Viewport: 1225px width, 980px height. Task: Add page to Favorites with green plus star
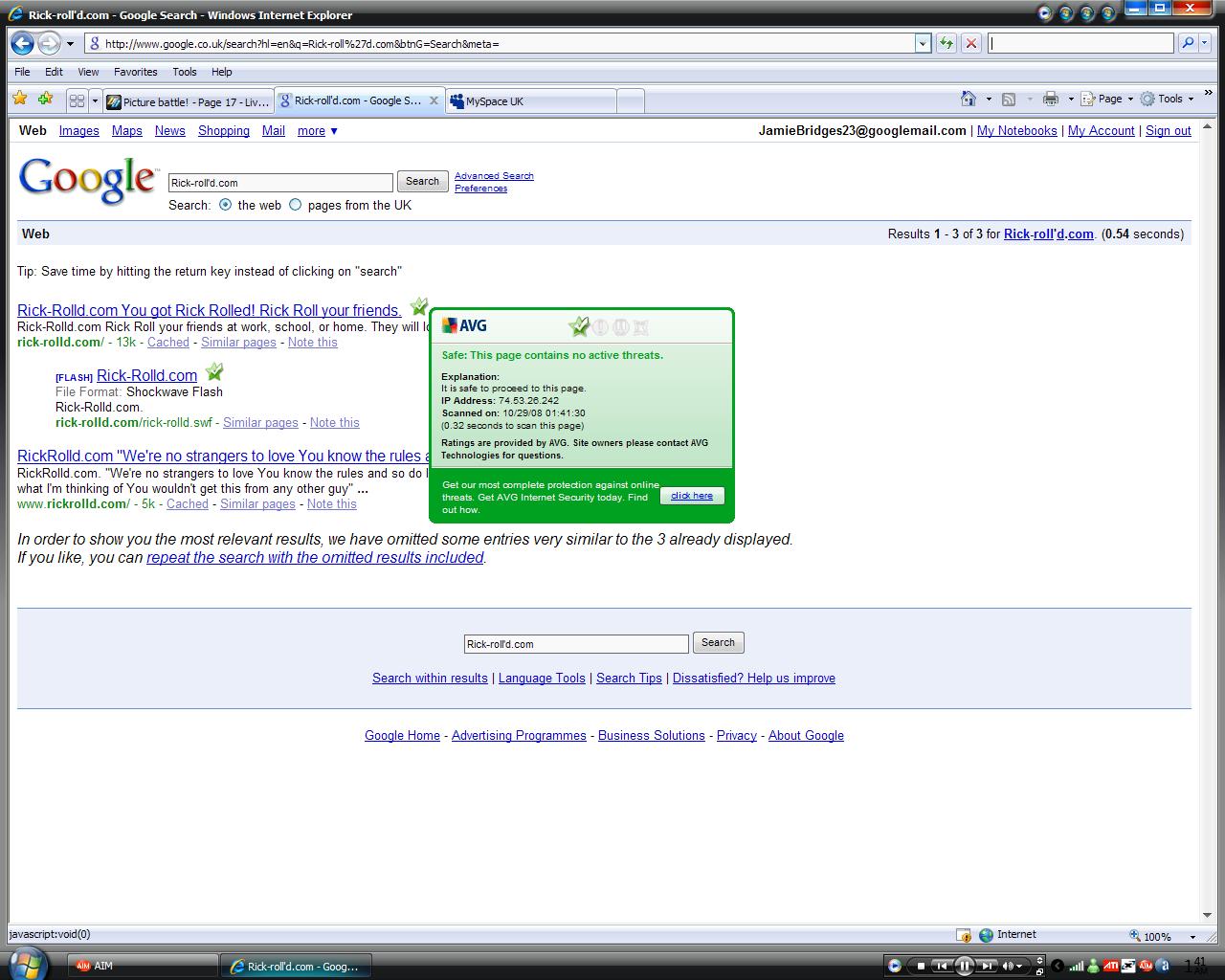pos(45,99)
